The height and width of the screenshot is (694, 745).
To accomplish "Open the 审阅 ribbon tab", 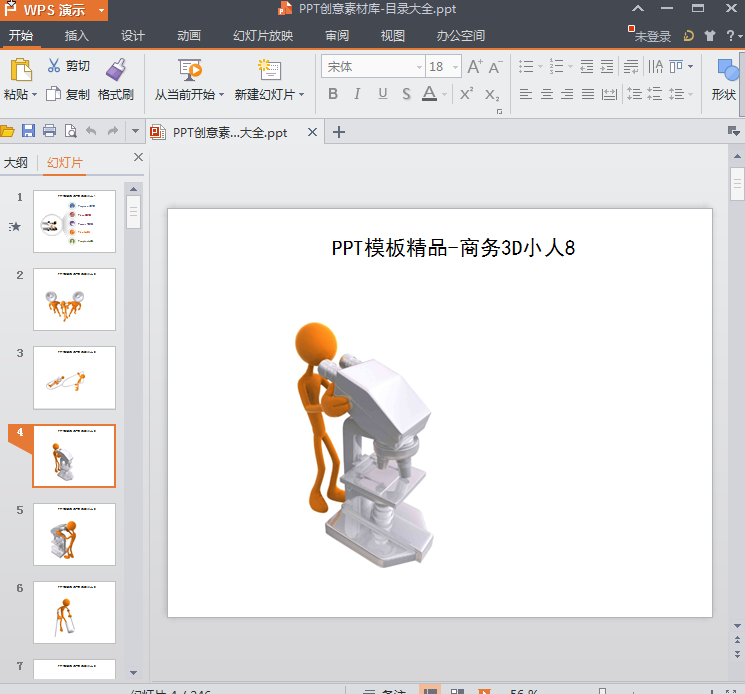I will (337, 36).
